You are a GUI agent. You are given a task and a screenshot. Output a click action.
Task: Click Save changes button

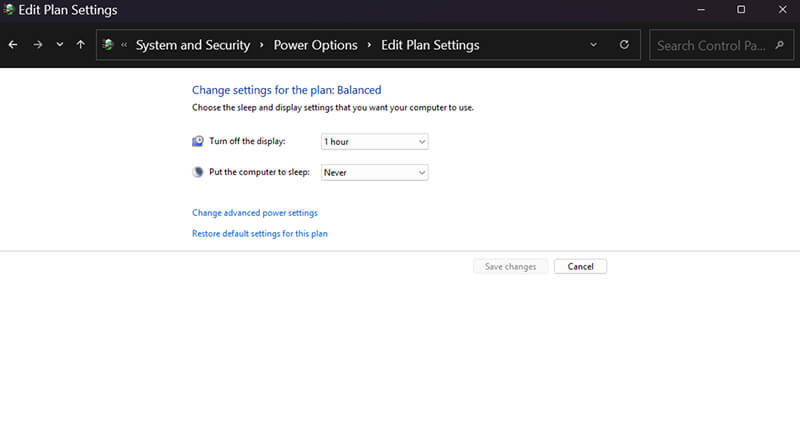[510, 266]
